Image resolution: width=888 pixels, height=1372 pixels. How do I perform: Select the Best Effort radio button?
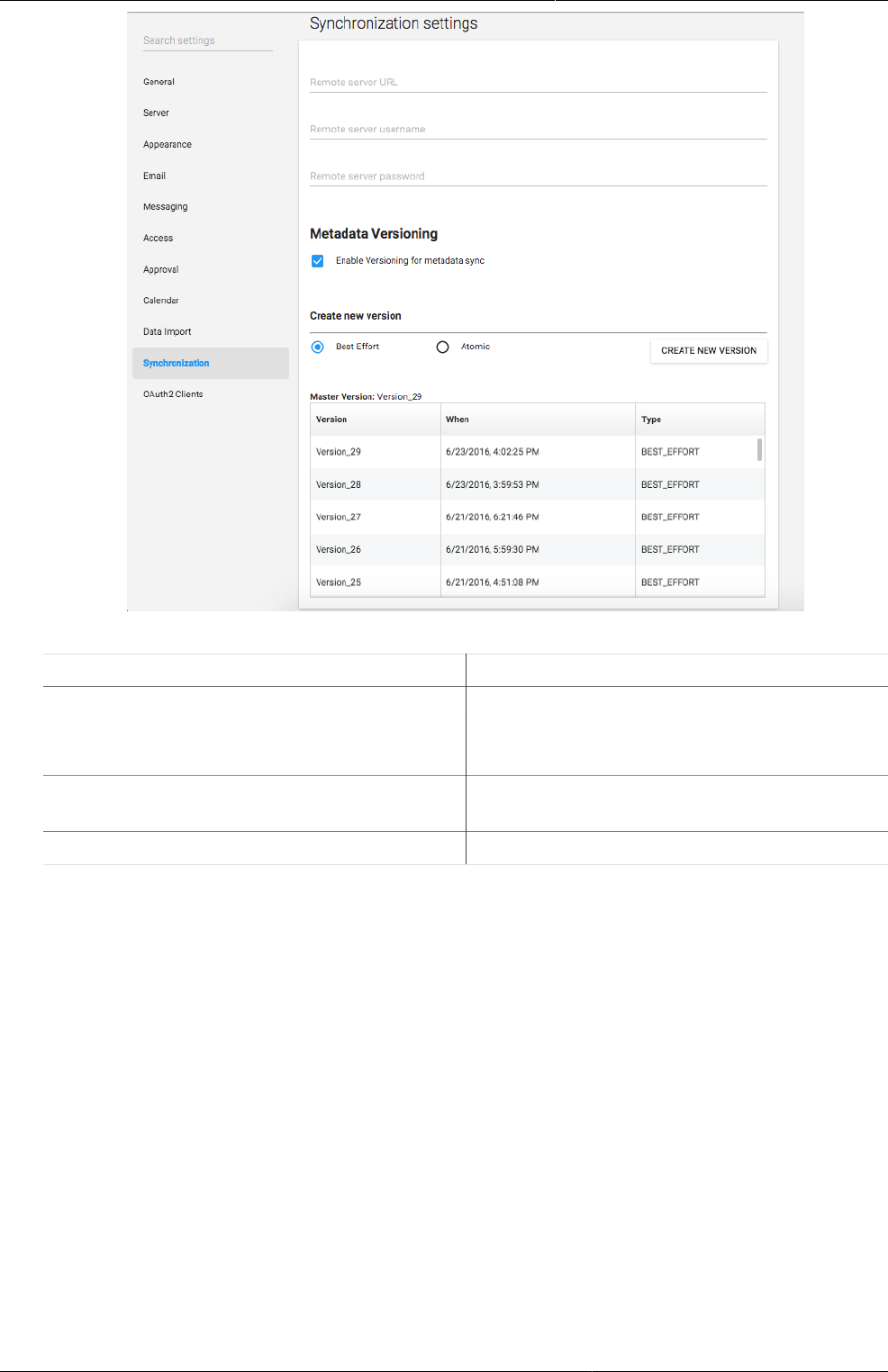pos(318,348)
